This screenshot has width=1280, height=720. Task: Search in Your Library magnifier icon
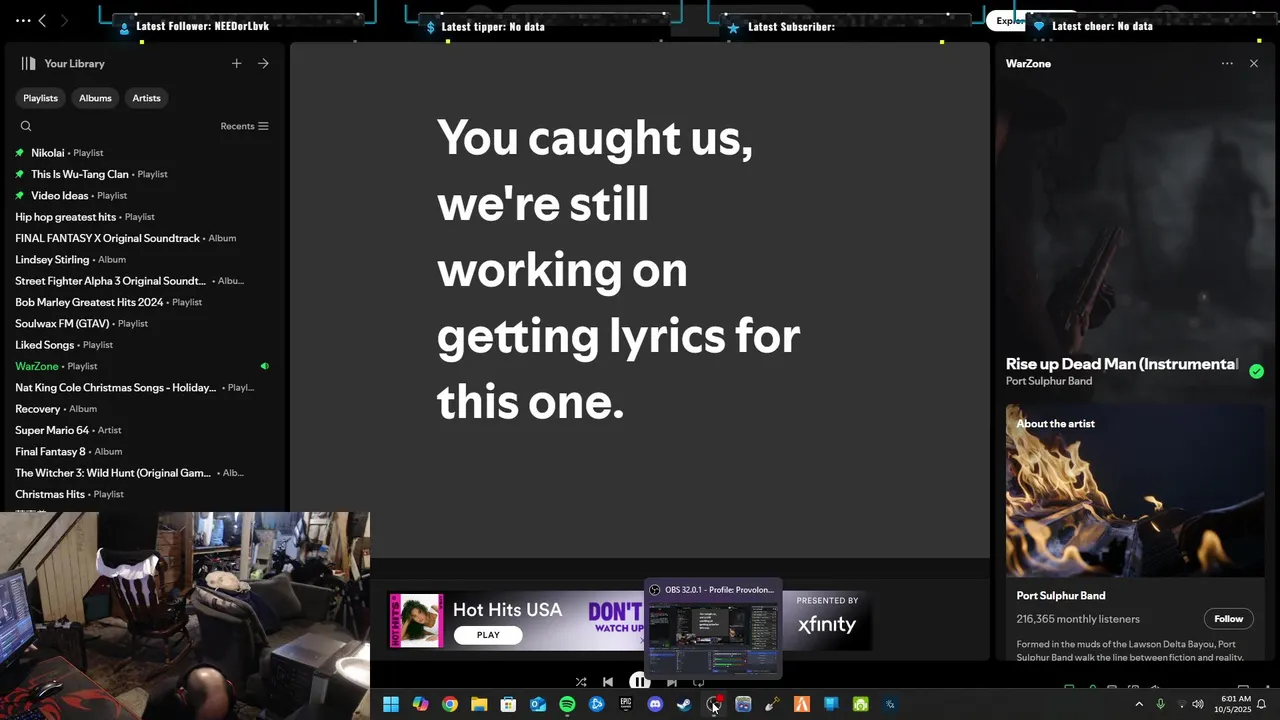pyautogui.click(x=26, y=126)
